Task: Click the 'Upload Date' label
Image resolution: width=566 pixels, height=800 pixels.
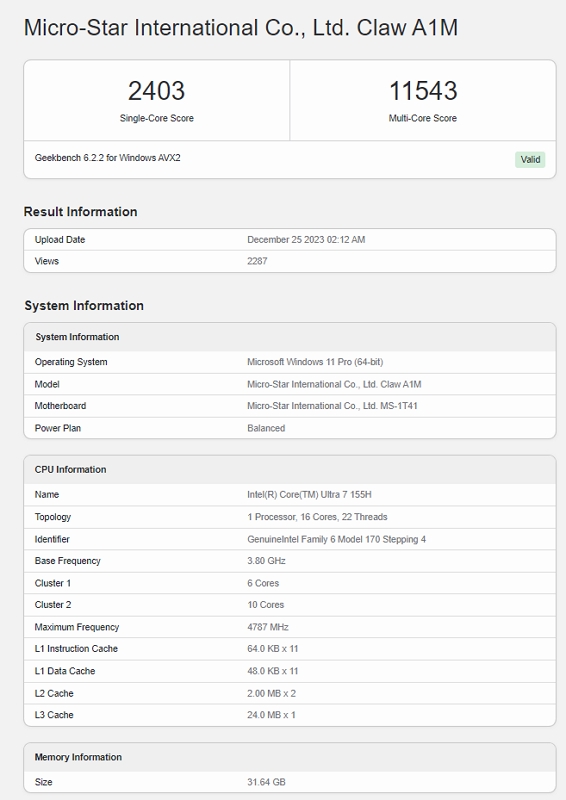Action: (x=60, y=240)
